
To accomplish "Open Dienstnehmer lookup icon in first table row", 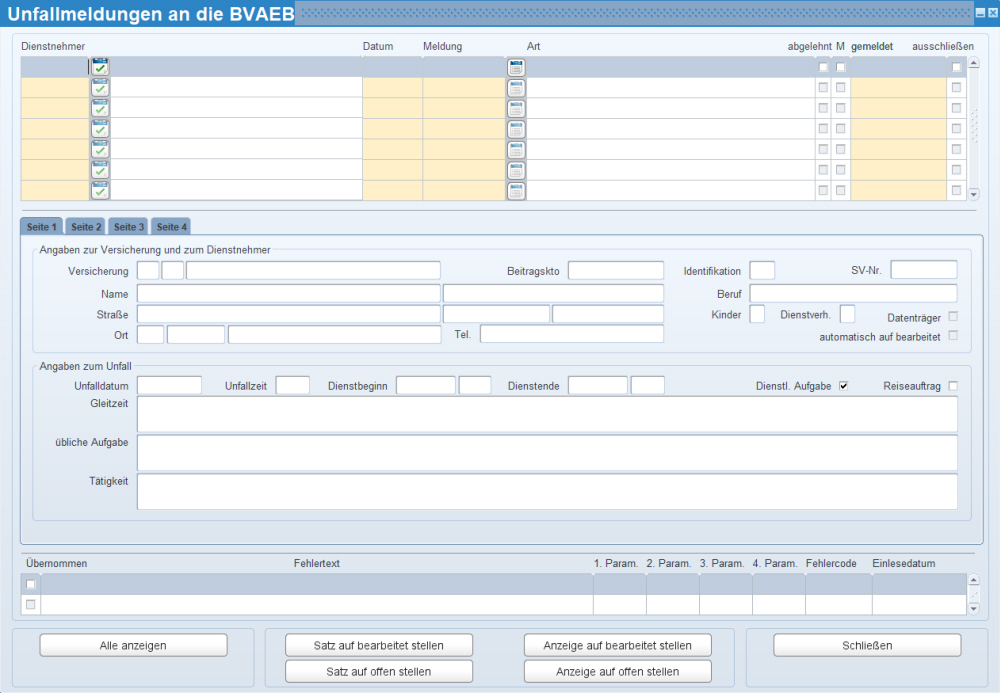I will 100,67.
